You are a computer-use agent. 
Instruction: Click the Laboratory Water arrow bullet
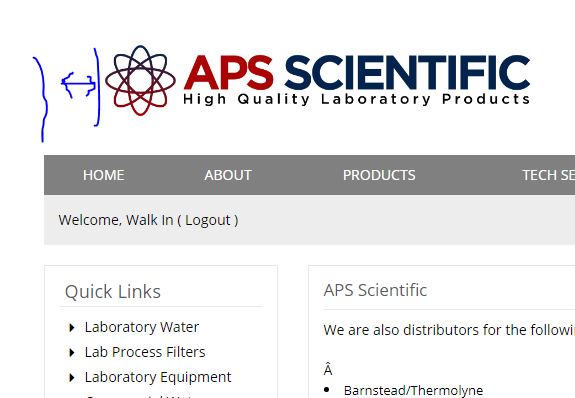tap(72, 328)
